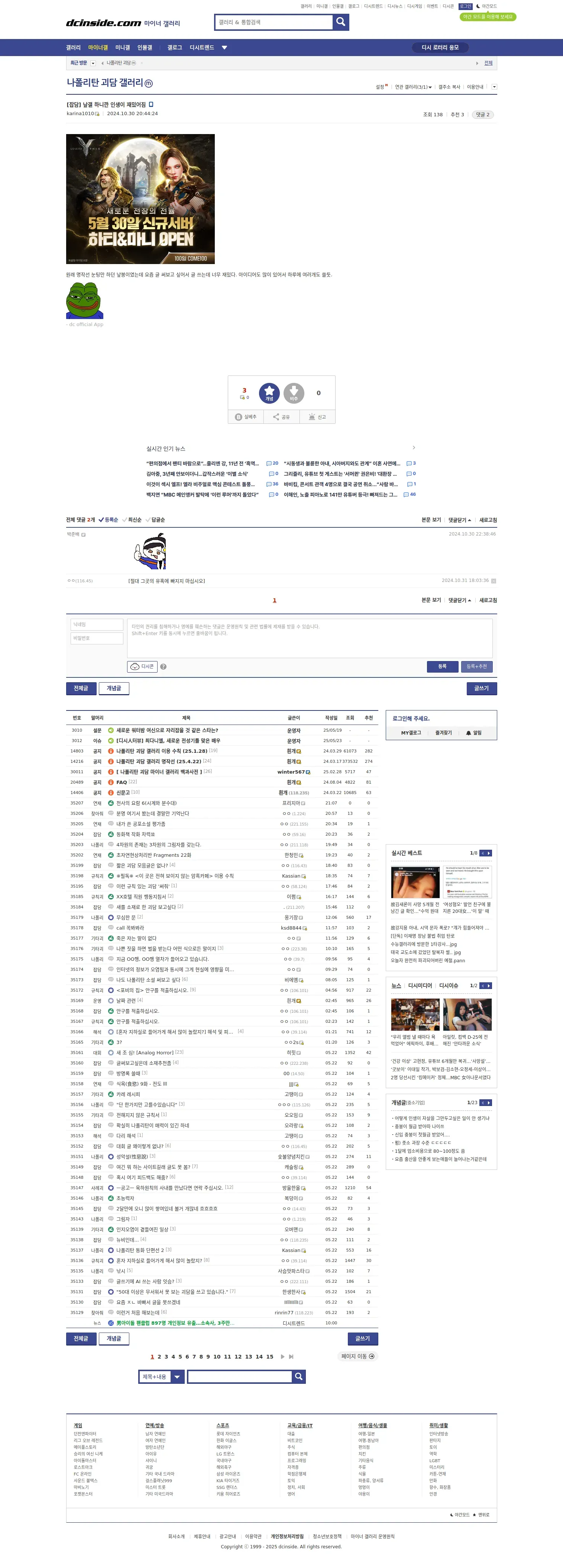Screen dimensions: 563x1568
Task: Switch to the 디시이슈 tab in the news panel
Action: pos(449,986)
